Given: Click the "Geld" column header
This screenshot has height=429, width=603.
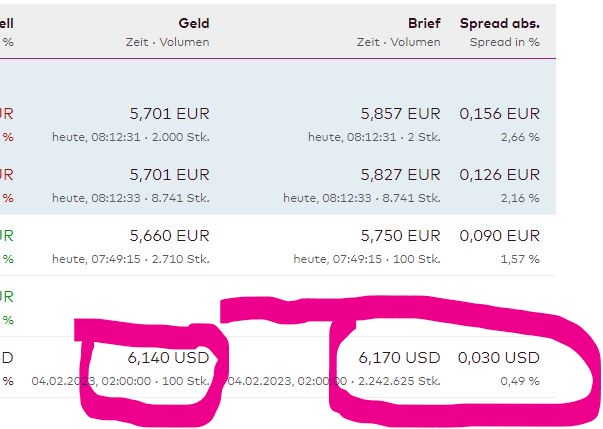Looking at the screenshot, I should 194,22.
